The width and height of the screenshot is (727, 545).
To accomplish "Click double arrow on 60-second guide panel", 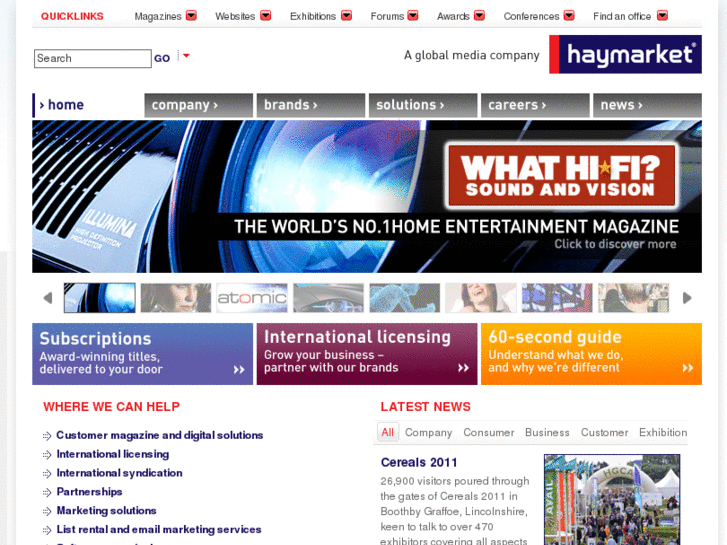I will (x=688, y=368).
